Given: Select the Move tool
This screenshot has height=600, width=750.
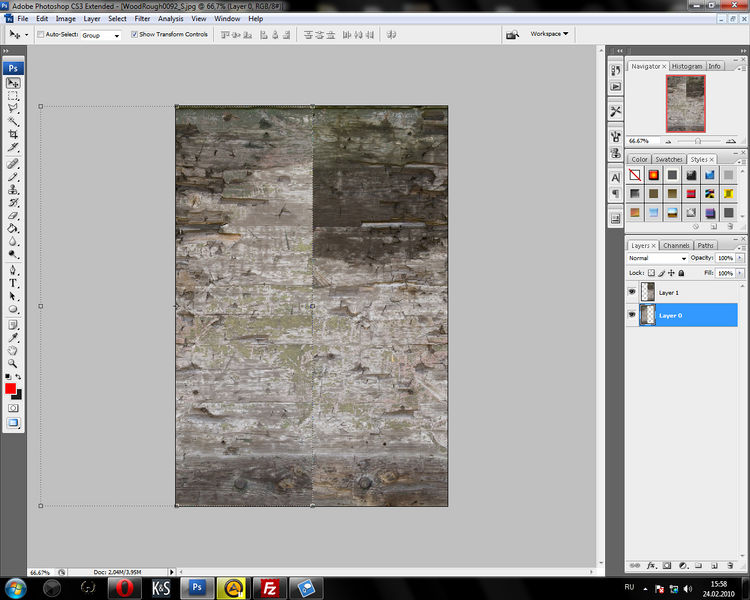Looking at the screenshot, I should [x=13, y=83].
